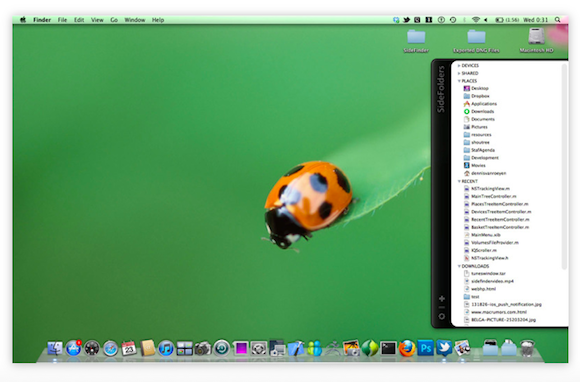Open Finder from the Dock
Viewport: 580px width, 382px height.
click(55, 348)
